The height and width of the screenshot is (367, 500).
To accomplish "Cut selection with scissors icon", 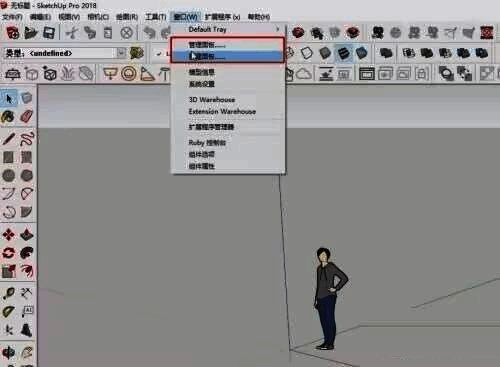I will click(71, 33).
